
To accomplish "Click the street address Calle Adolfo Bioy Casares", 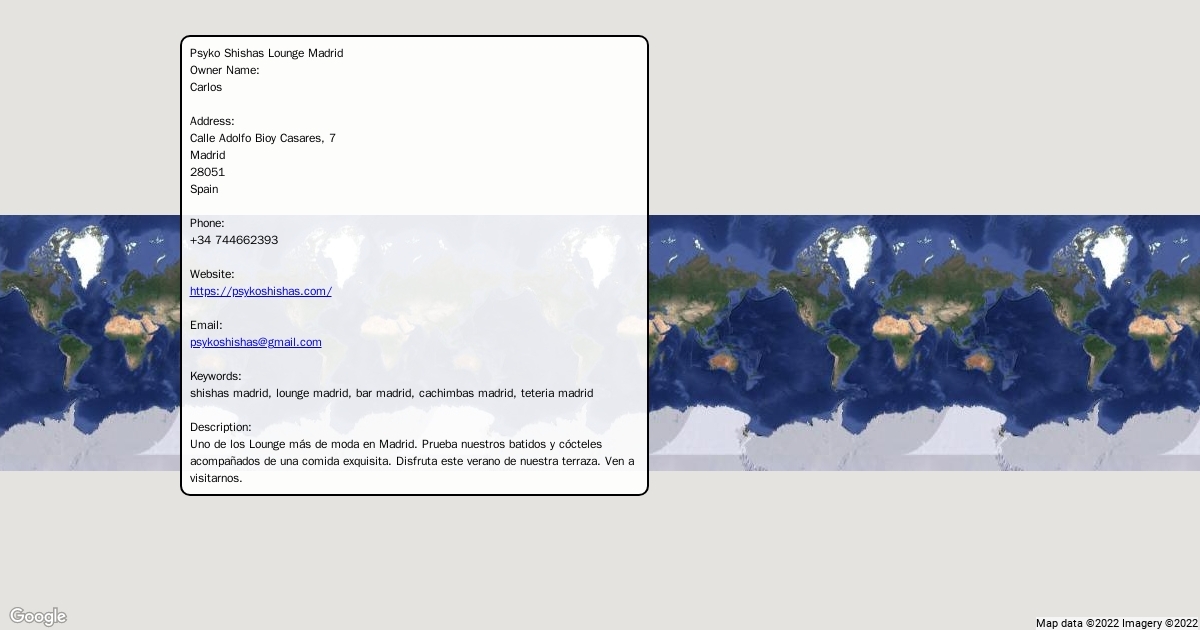I will tap(262, 138).
